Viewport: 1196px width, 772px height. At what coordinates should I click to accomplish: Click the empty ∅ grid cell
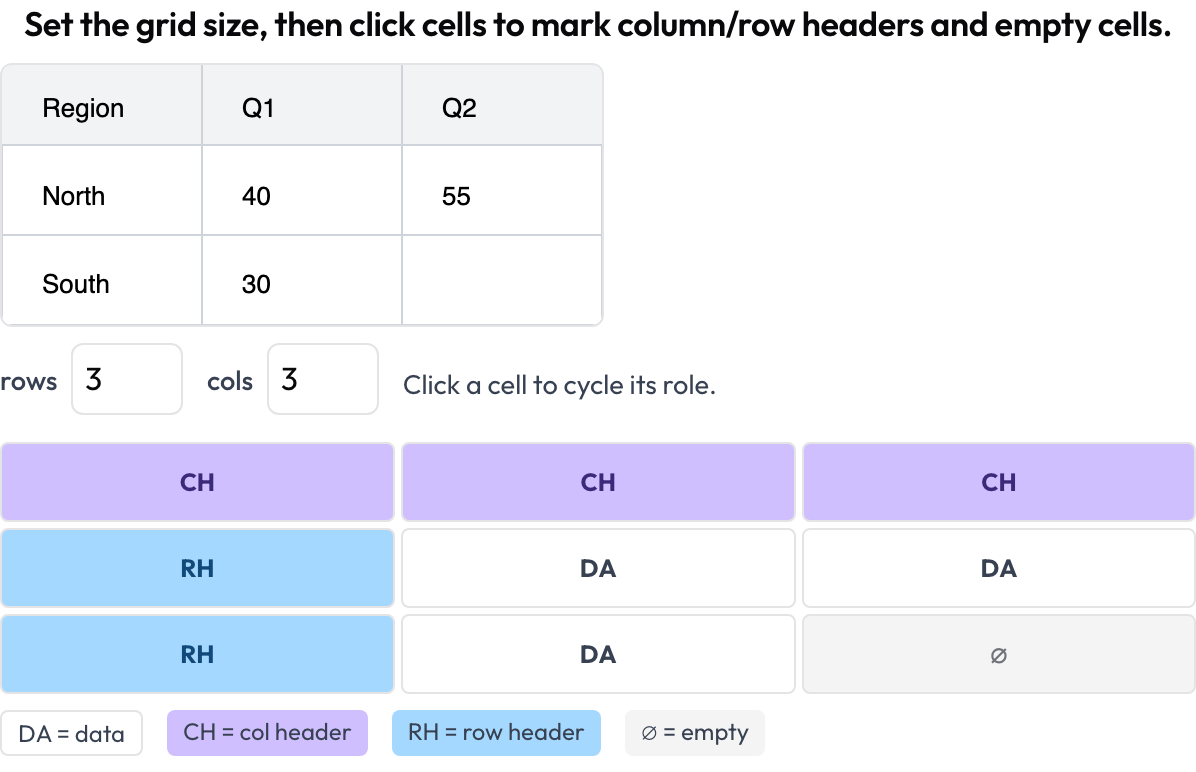point(998,655)
